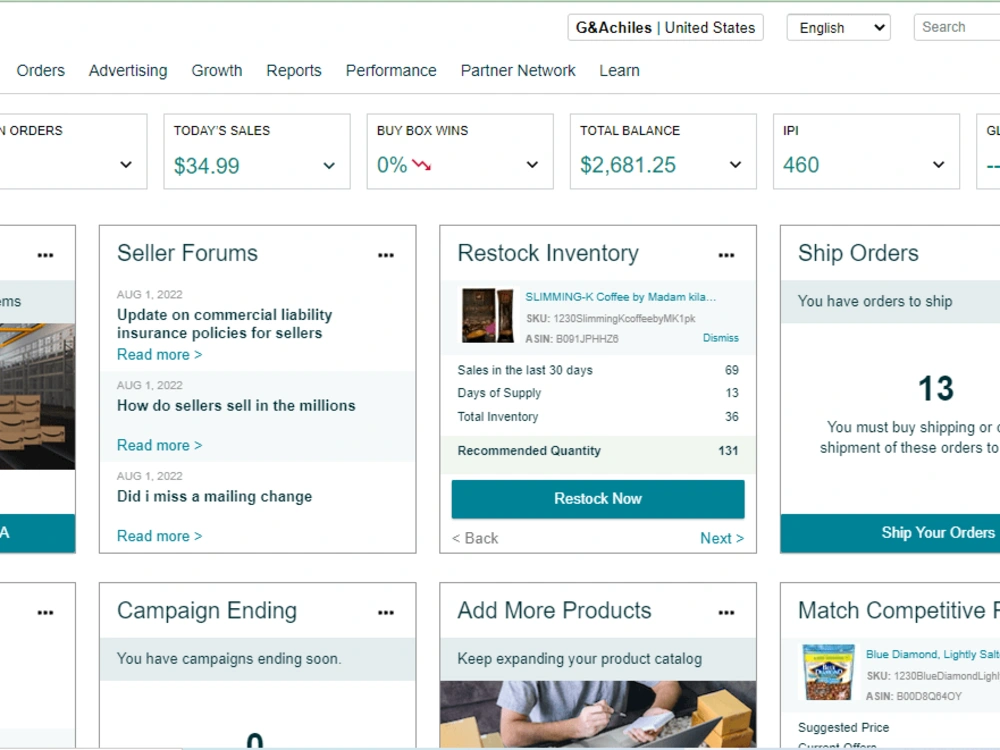Viewport: 1000px width, 750px height.
Task: Open G&Achiles United States account switcher
Action: 665,27
